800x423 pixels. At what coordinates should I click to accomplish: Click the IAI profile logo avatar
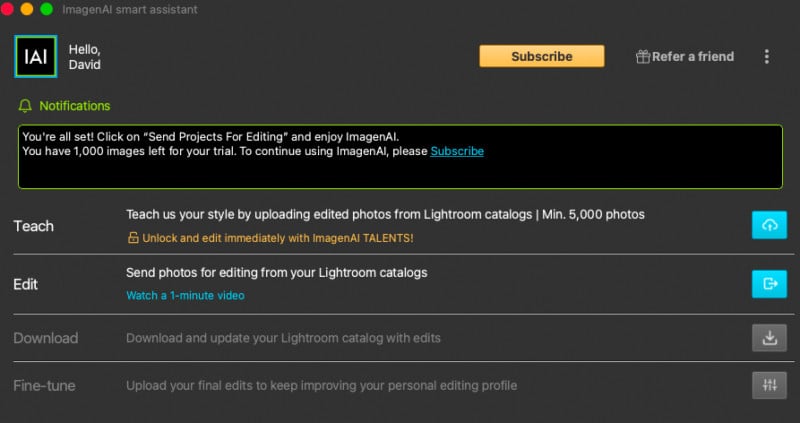click(36, 57)
